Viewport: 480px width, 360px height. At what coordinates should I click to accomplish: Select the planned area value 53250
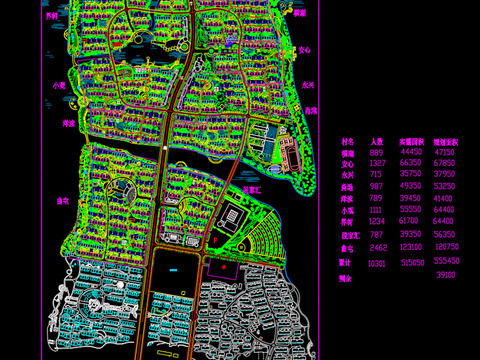tap(444, 186)
